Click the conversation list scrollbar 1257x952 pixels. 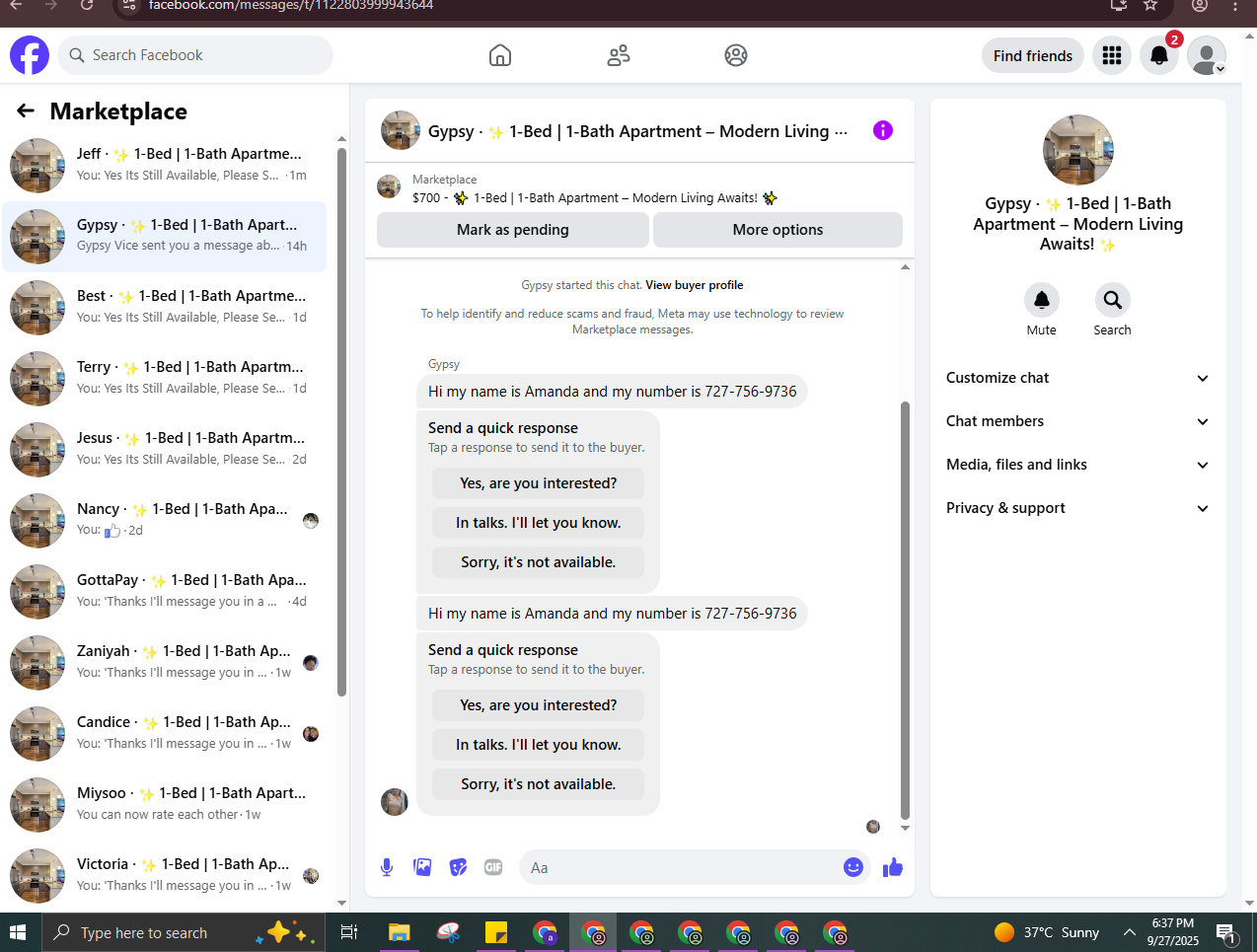pyautogui.click(x=341, y=422)
